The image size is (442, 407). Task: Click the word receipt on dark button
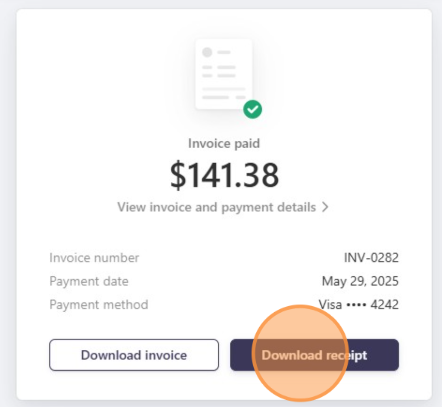(347, 355)
